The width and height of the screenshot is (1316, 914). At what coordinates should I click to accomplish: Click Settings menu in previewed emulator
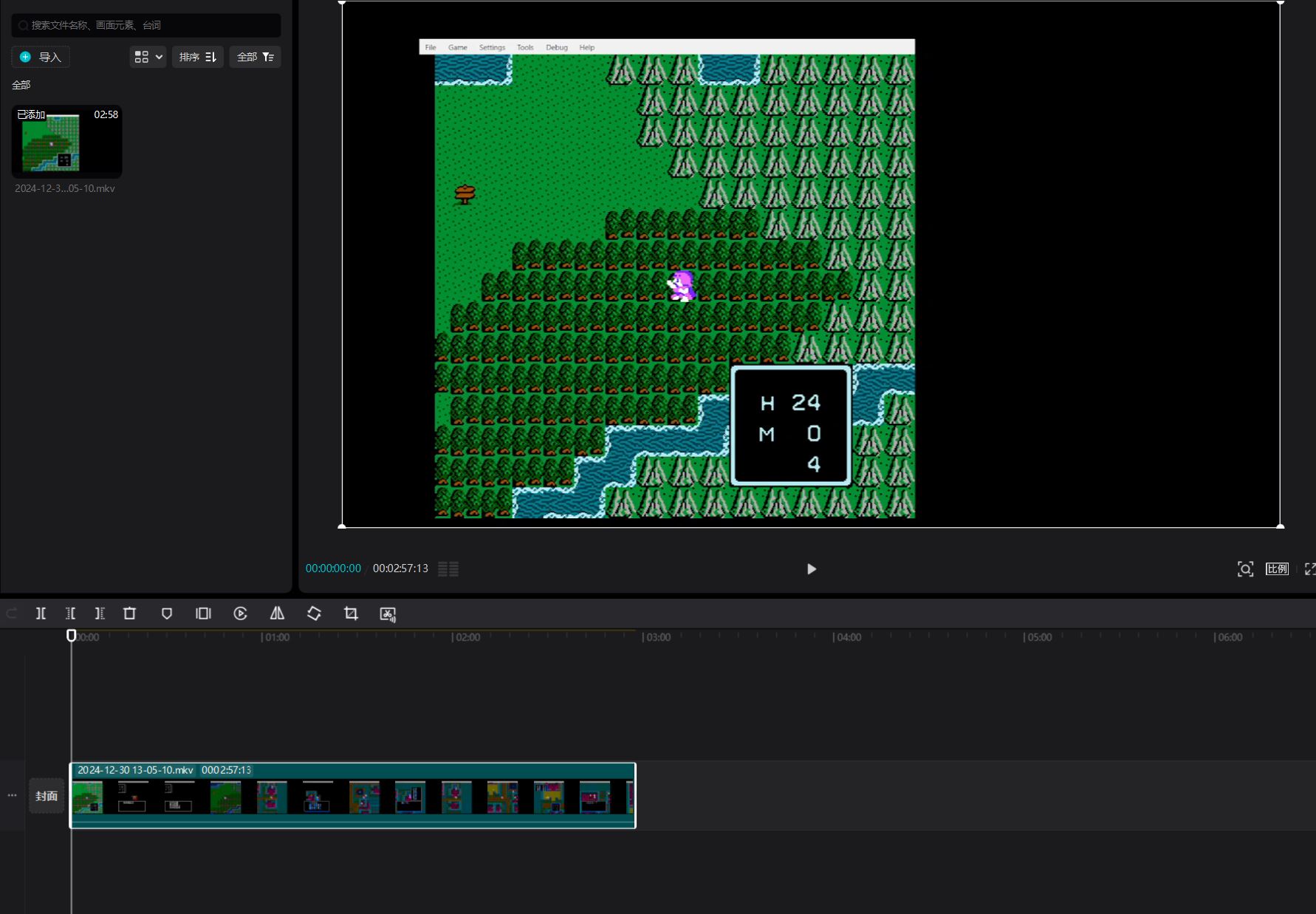pyautogui.click(x=492, y=47)
